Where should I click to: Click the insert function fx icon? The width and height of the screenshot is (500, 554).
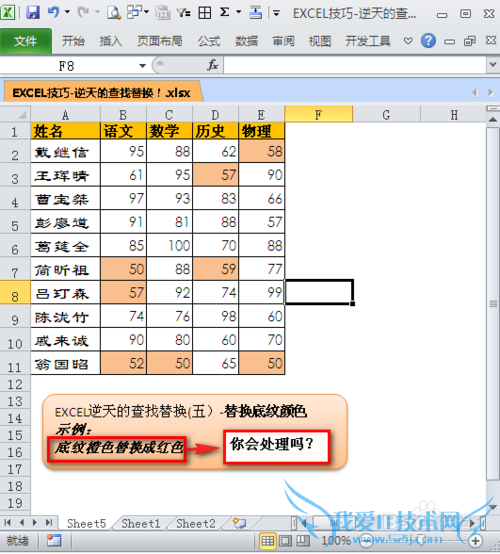[213, 65]
